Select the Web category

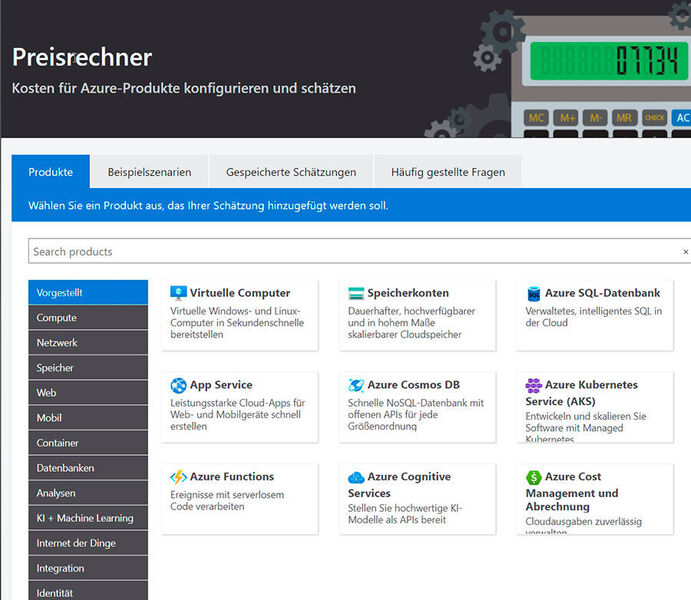pyautogui.click(x=88, y=393)
